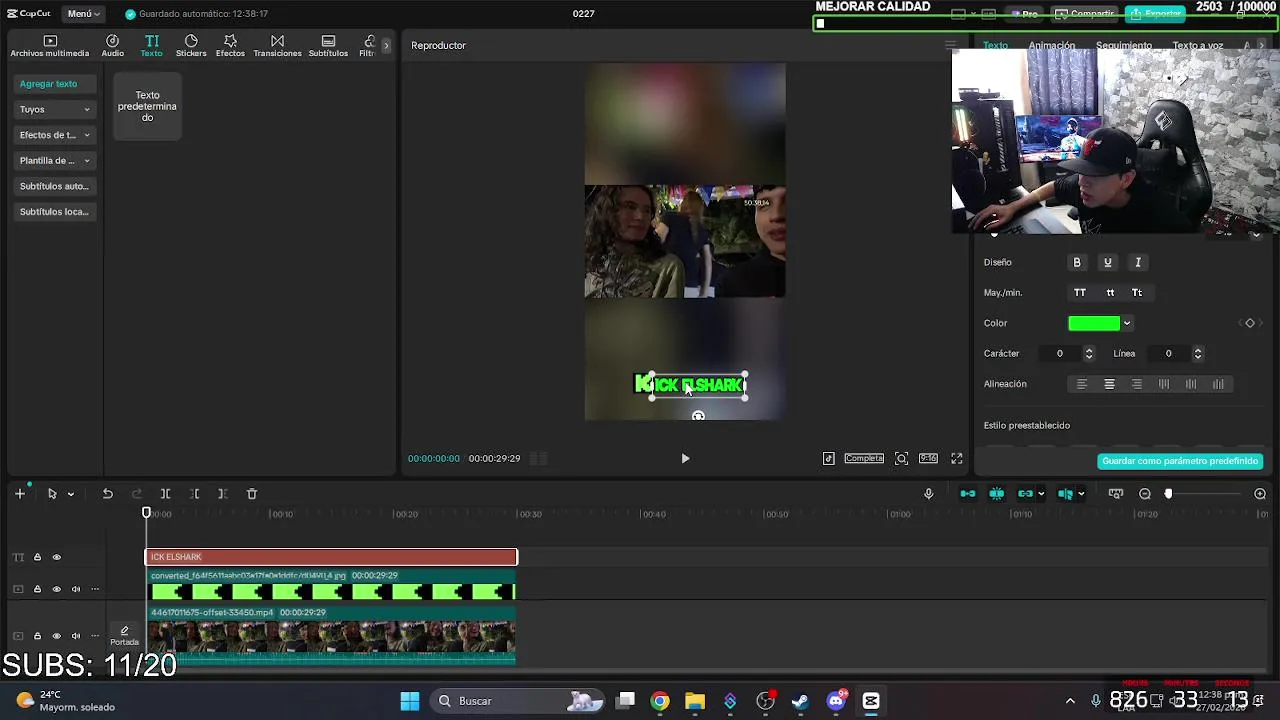This screenshot has width=1280, height=720.
Task: Toggle main track magnet
Action: 968,494
